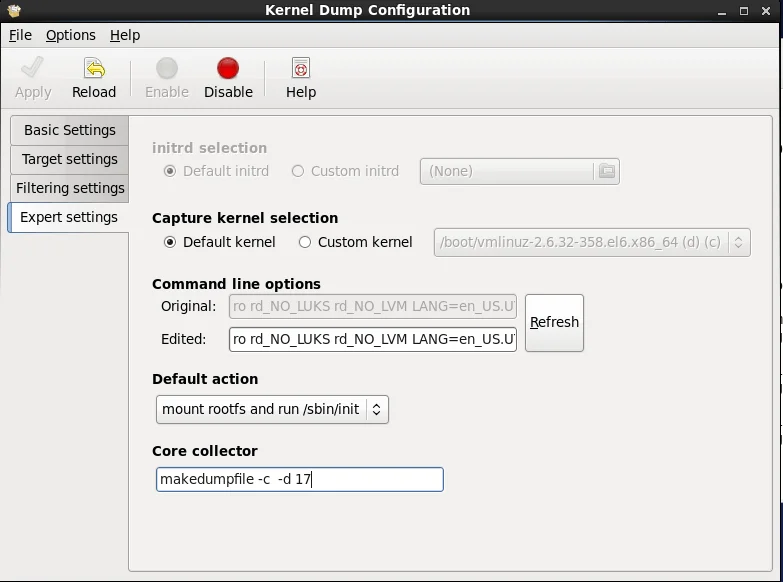Expand the Default action dropdown
Screen dimensions: 783x582
272,409
